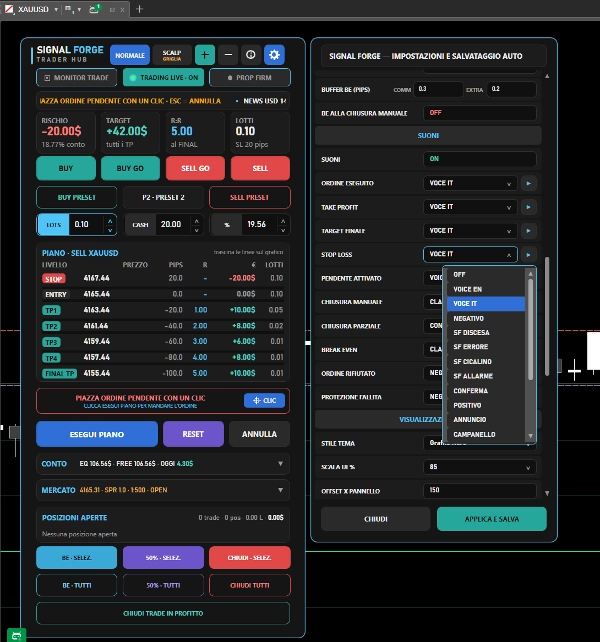Open new chart tab with plus icon
This screenshot has width=600, height=642.
pos(139,9)
